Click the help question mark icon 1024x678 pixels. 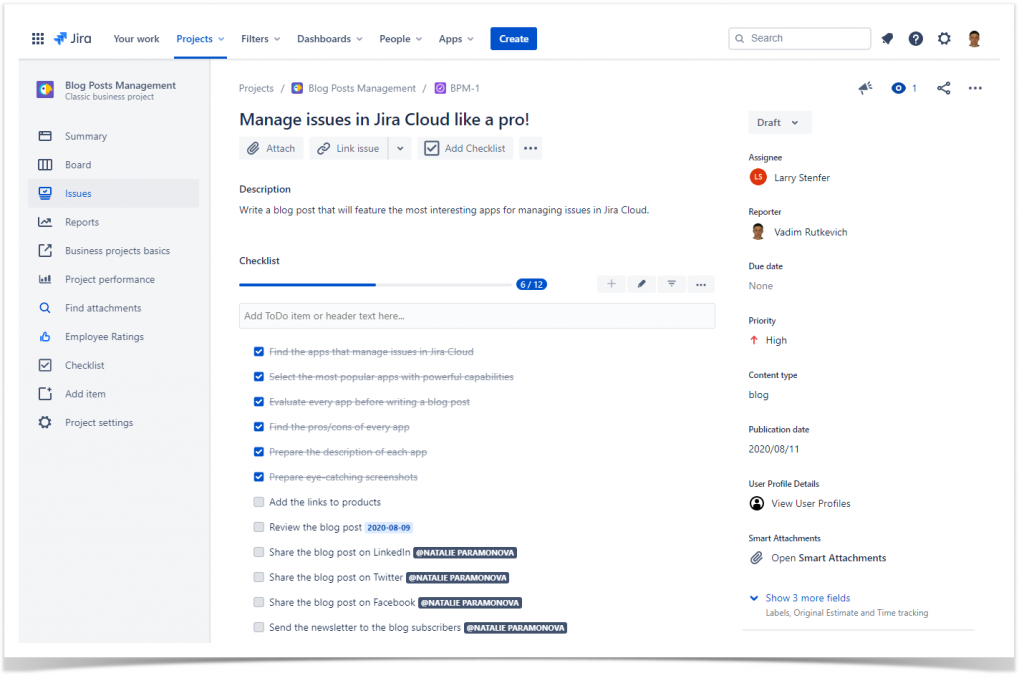[915, 38]
